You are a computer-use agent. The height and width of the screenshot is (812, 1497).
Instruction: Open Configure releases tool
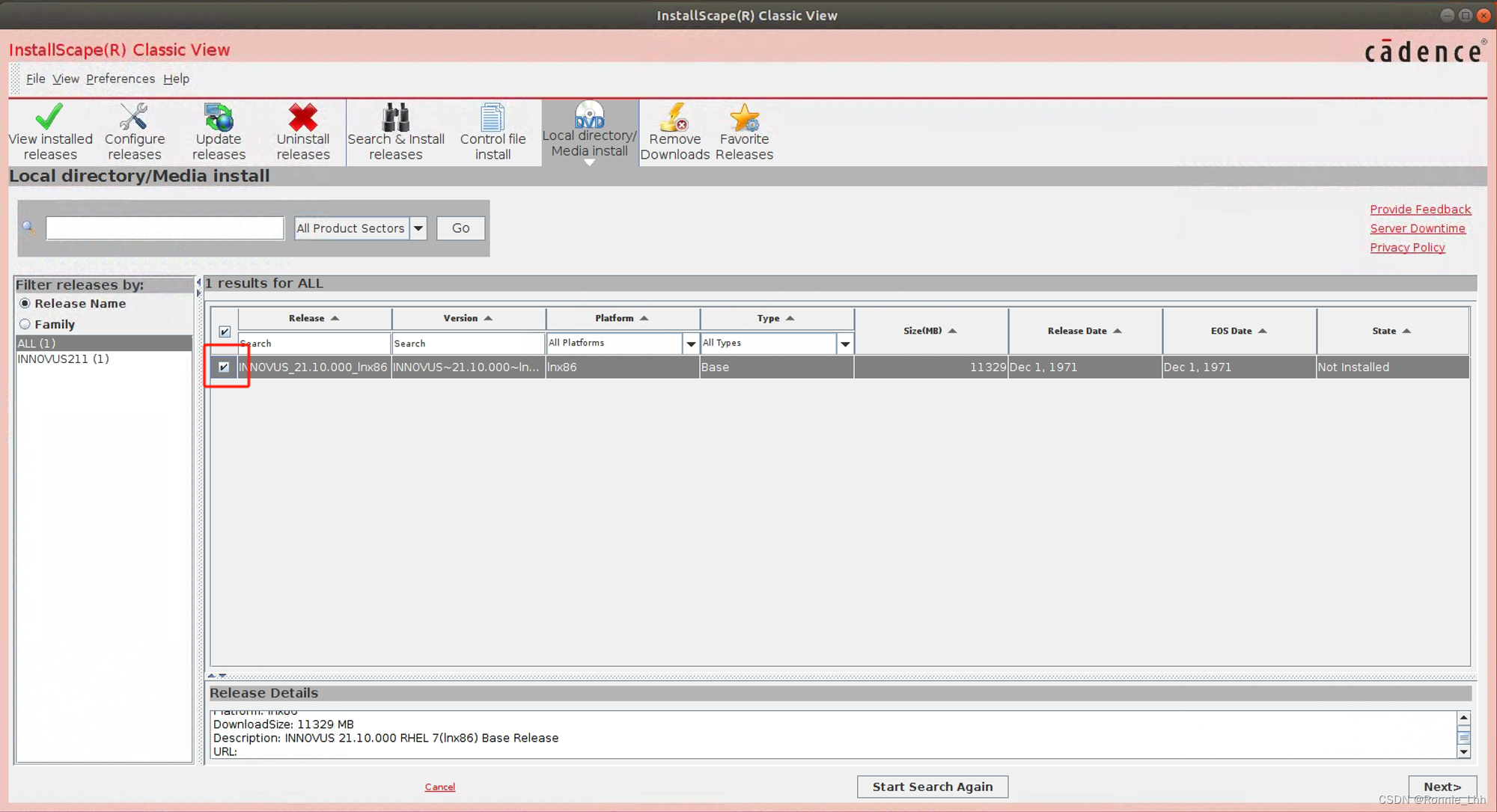click(x=134, y=132)
